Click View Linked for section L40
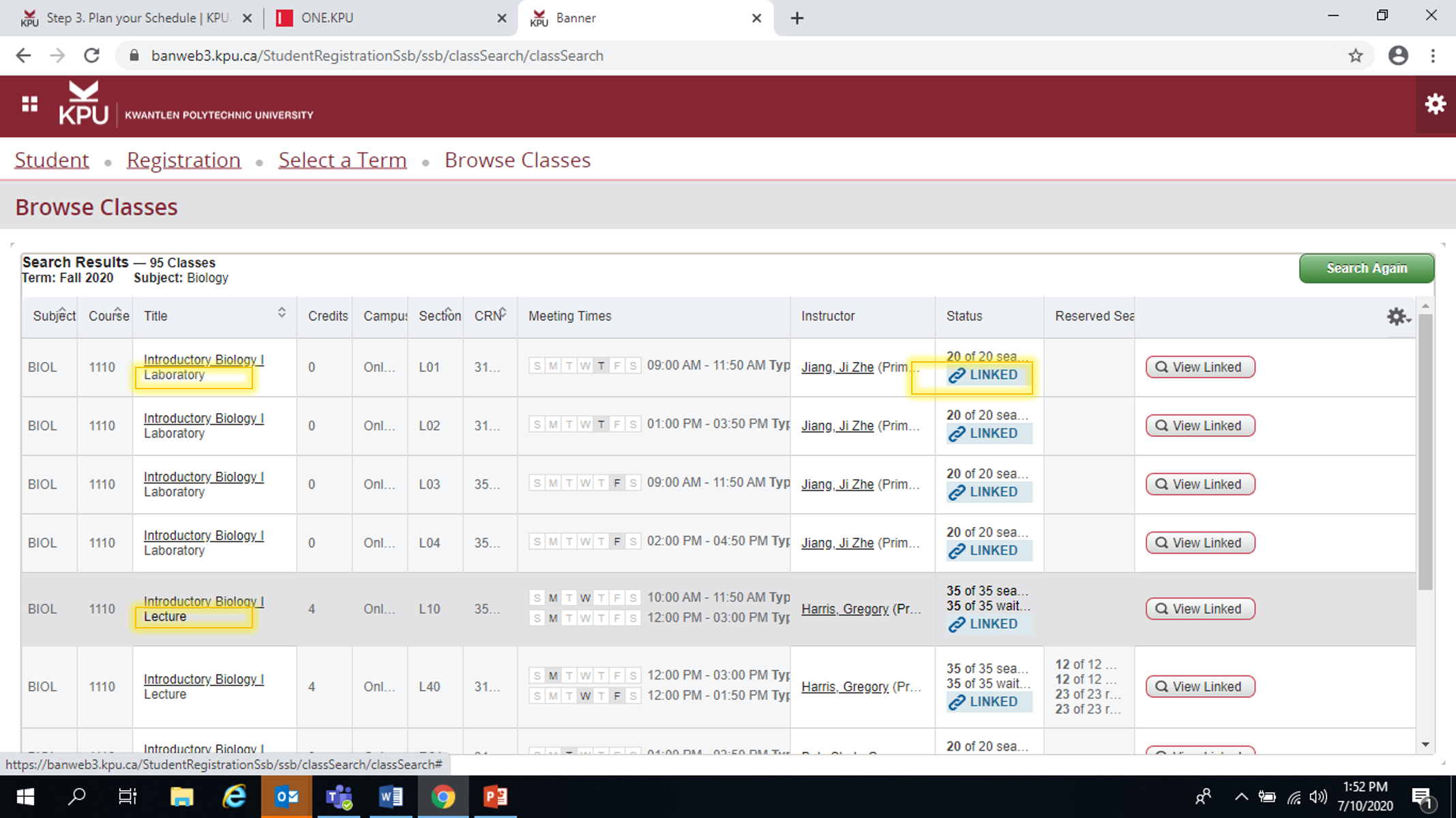 (1200, 687)
